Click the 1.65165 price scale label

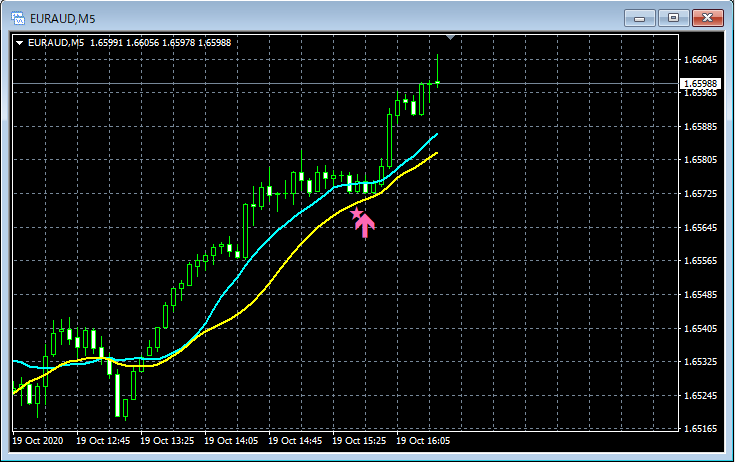(x=700, y=429)
